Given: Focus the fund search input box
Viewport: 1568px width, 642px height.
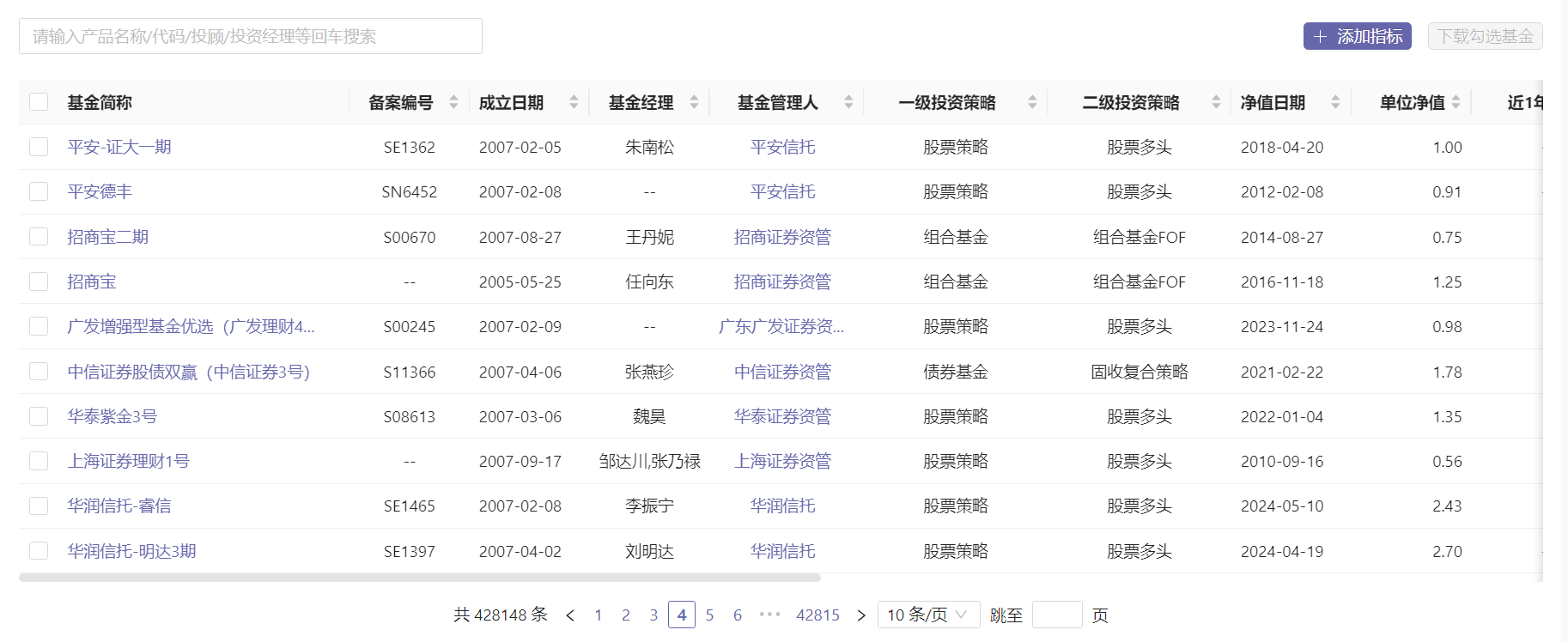Looking at the screenshot, I should 250,36.
